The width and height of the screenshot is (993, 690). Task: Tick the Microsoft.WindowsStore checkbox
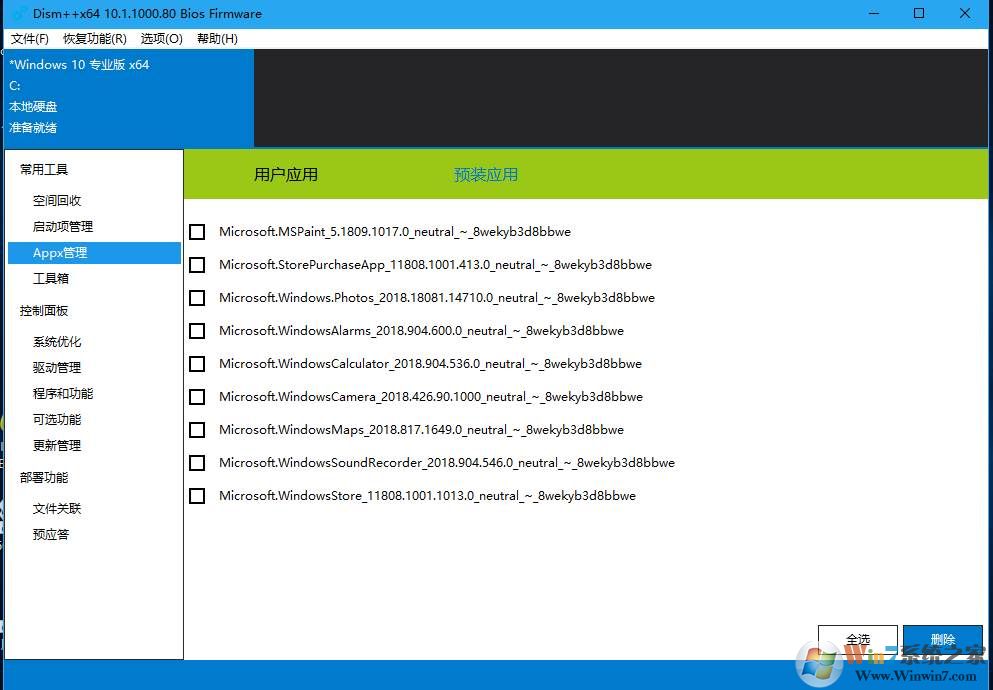[197, 496]
